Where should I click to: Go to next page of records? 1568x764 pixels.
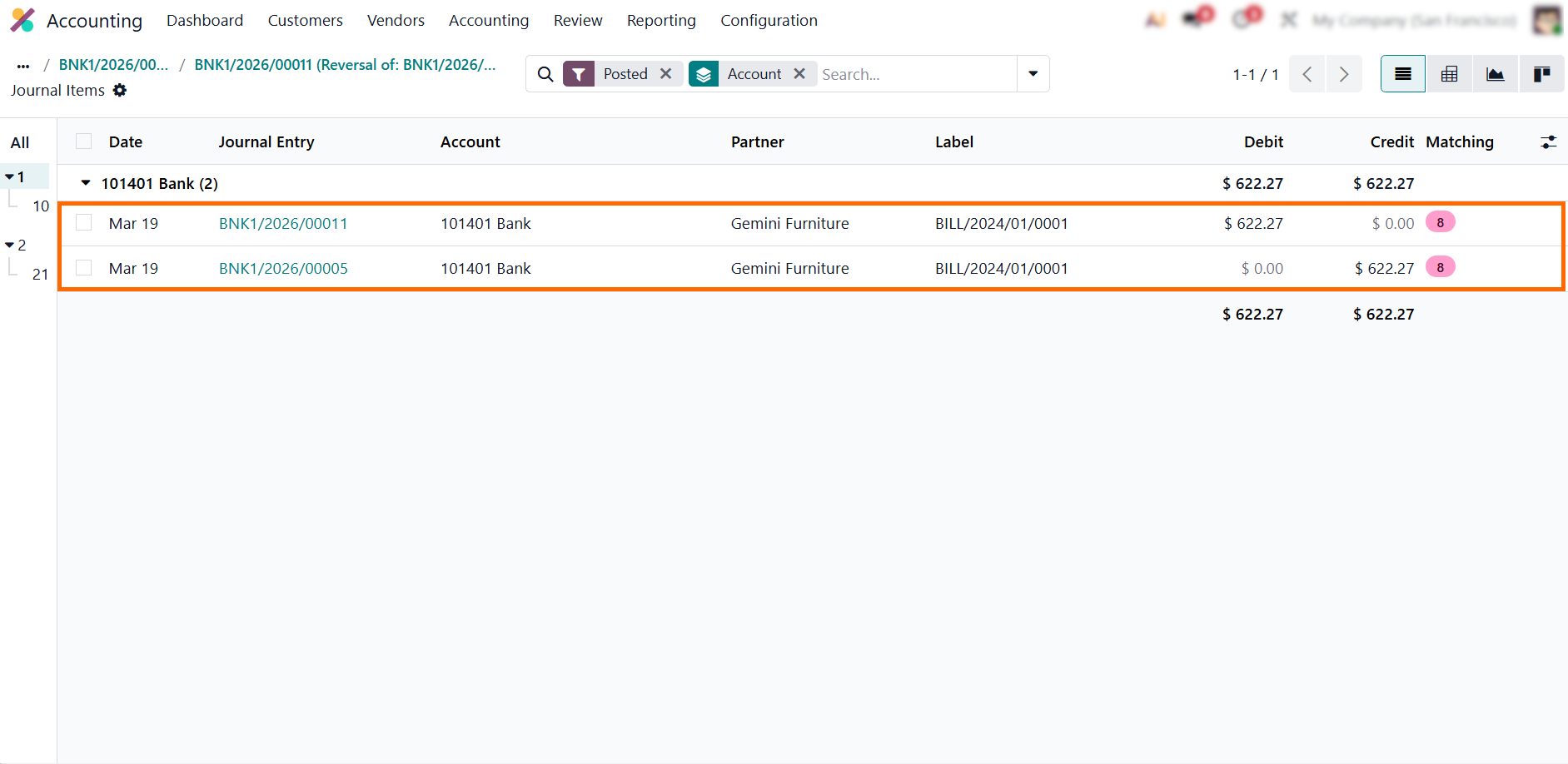point(1343,74)
